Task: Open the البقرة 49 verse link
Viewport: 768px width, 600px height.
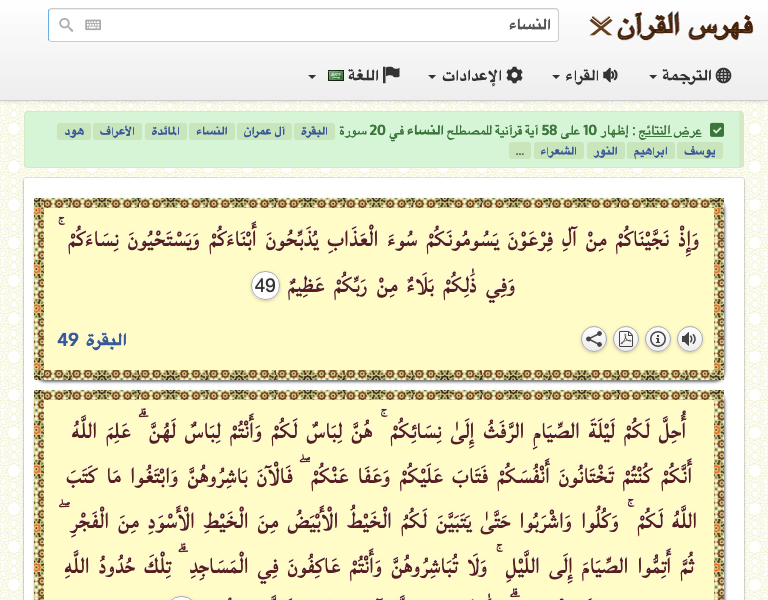Action: click(x=92, y=340)
